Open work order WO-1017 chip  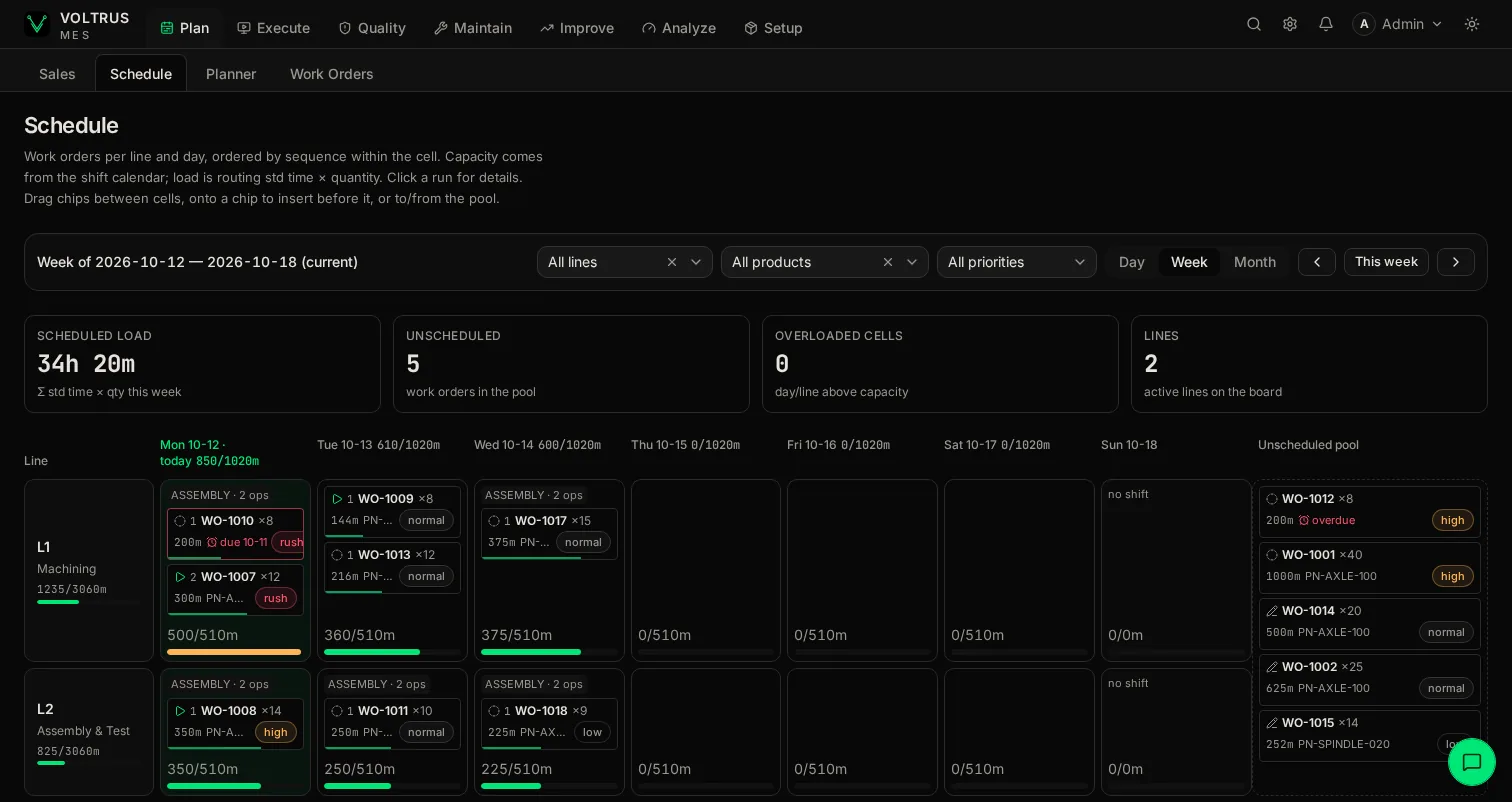tap(549, 533)
